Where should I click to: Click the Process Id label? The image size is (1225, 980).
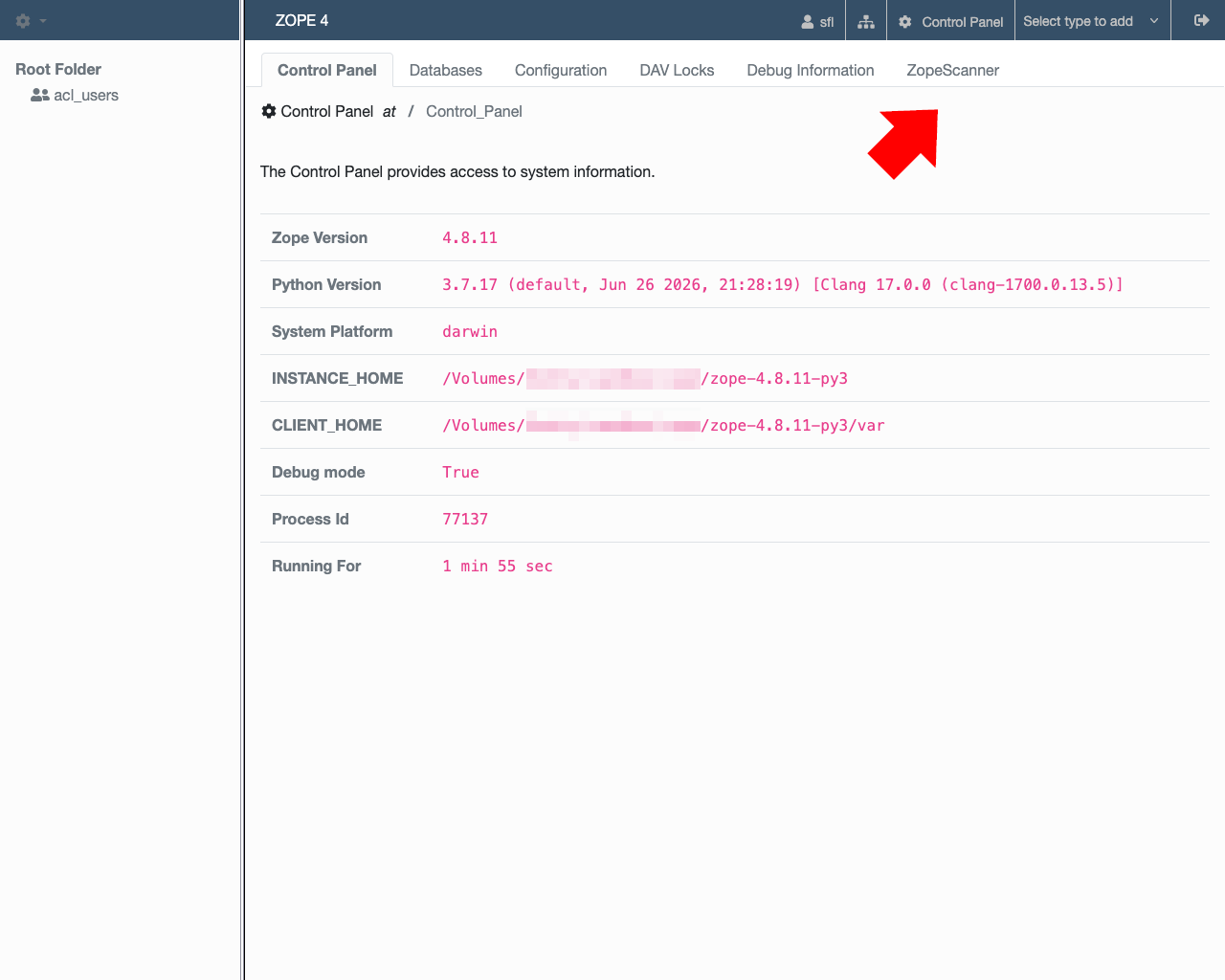click(x=310, y=519)
